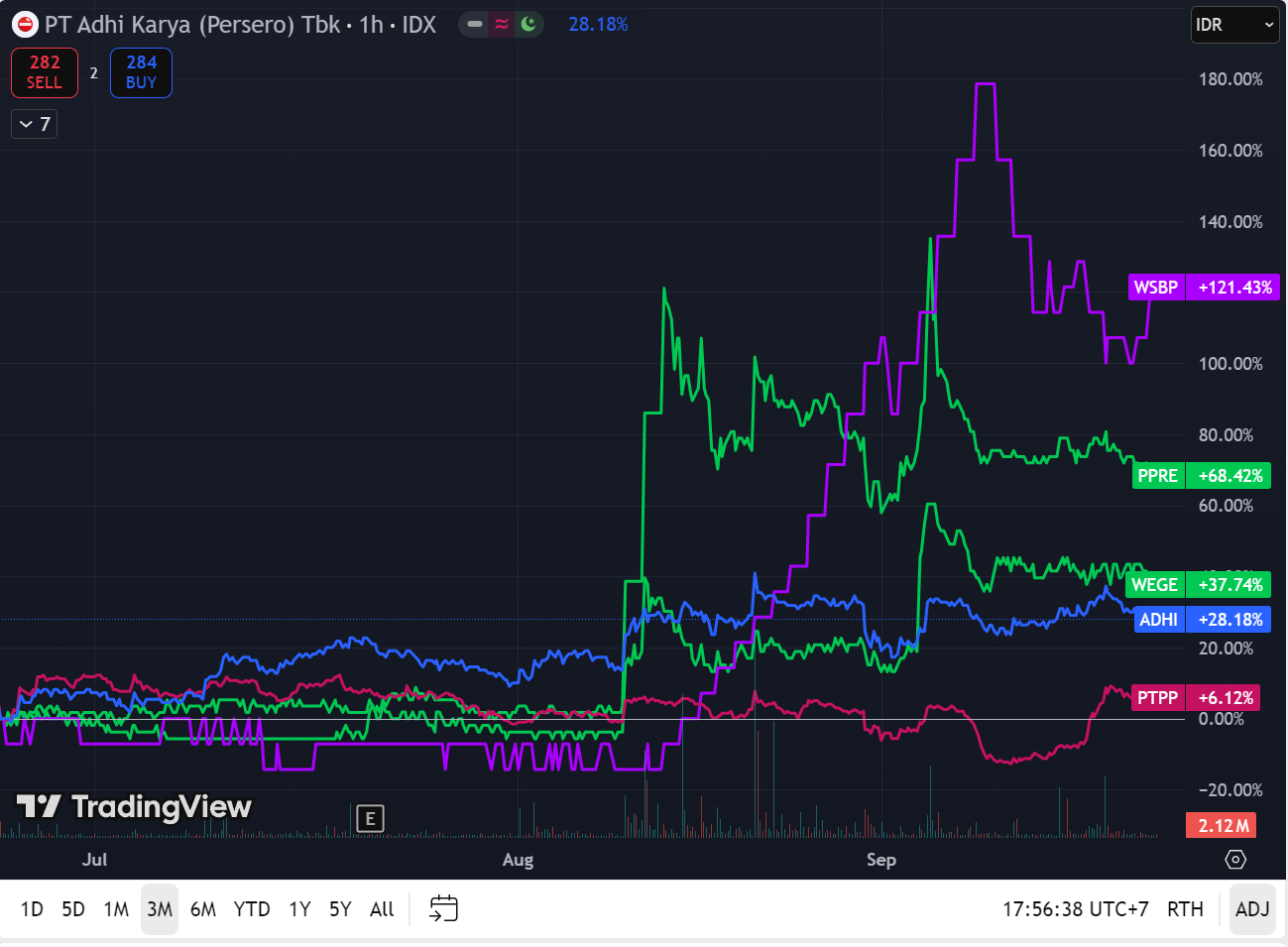Click the +6.12% PTPP change value

tap(1226, 698)
